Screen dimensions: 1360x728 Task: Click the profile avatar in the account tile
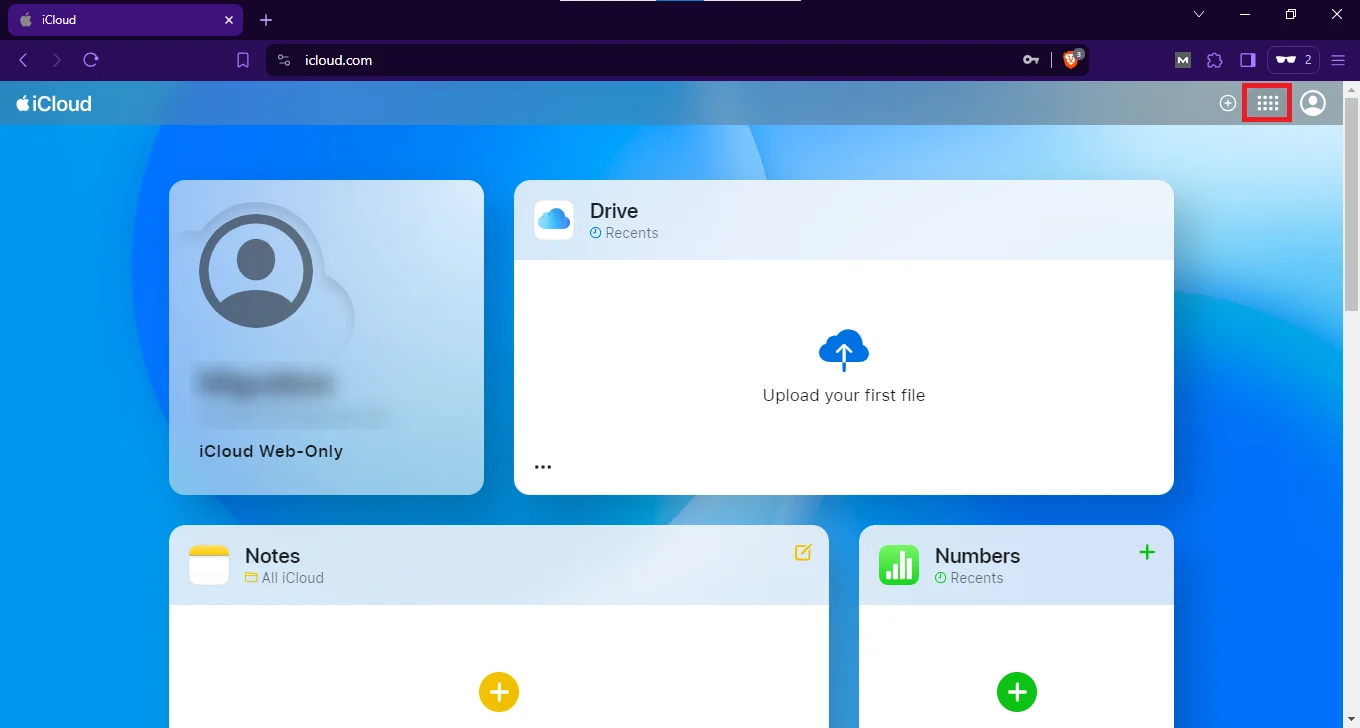tap(255, 271)
